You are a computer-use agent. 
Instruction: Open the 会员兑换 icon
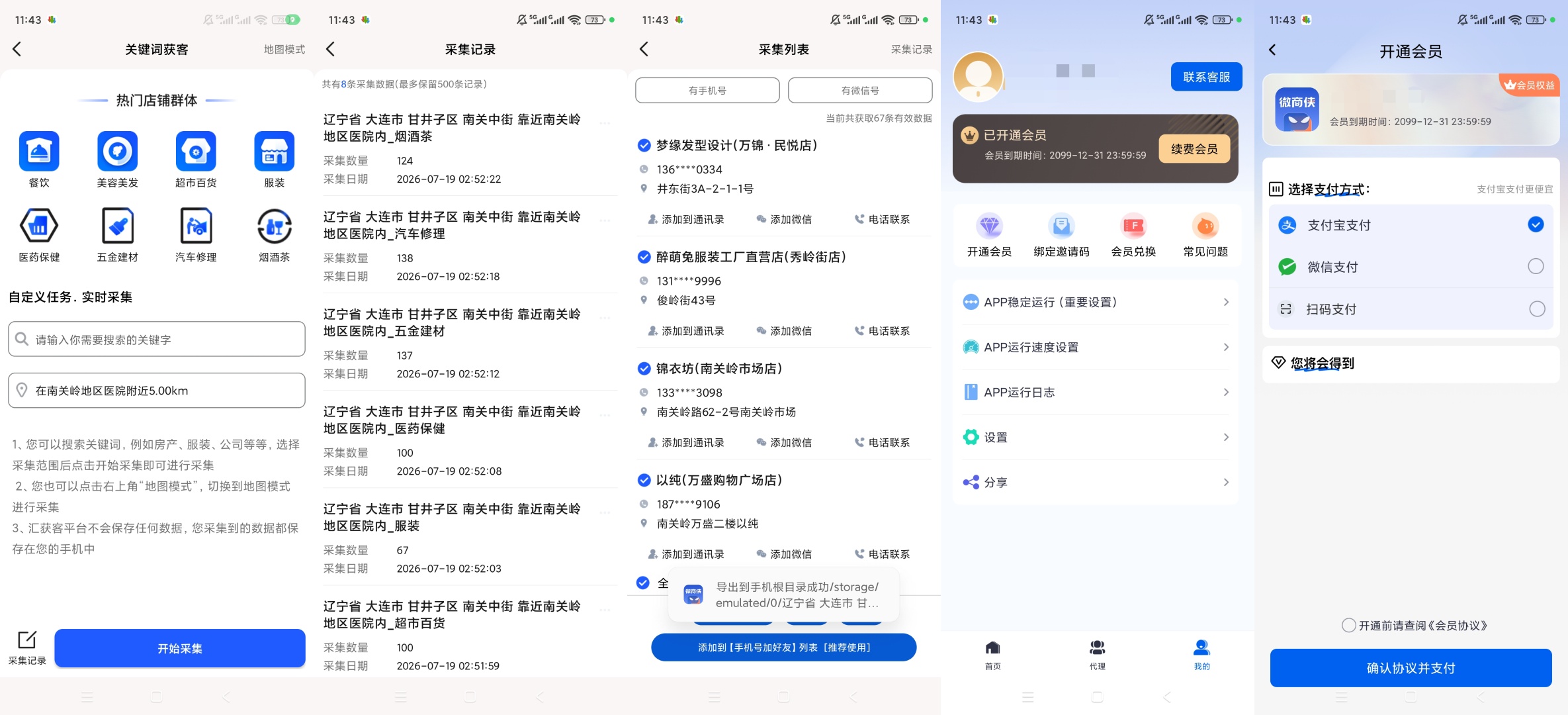1133,226
